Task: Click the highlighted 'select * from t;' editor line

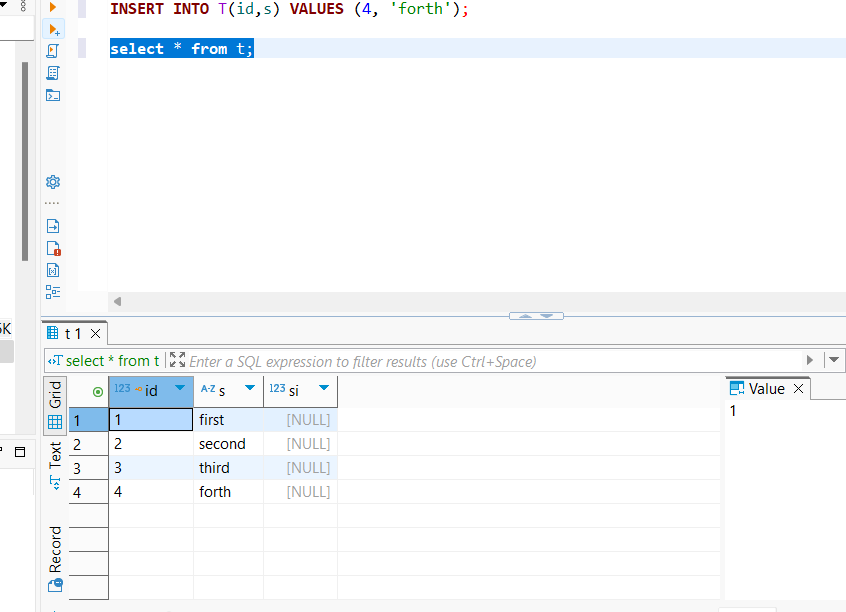Action: pyautogui.click(x=182, y=49)
